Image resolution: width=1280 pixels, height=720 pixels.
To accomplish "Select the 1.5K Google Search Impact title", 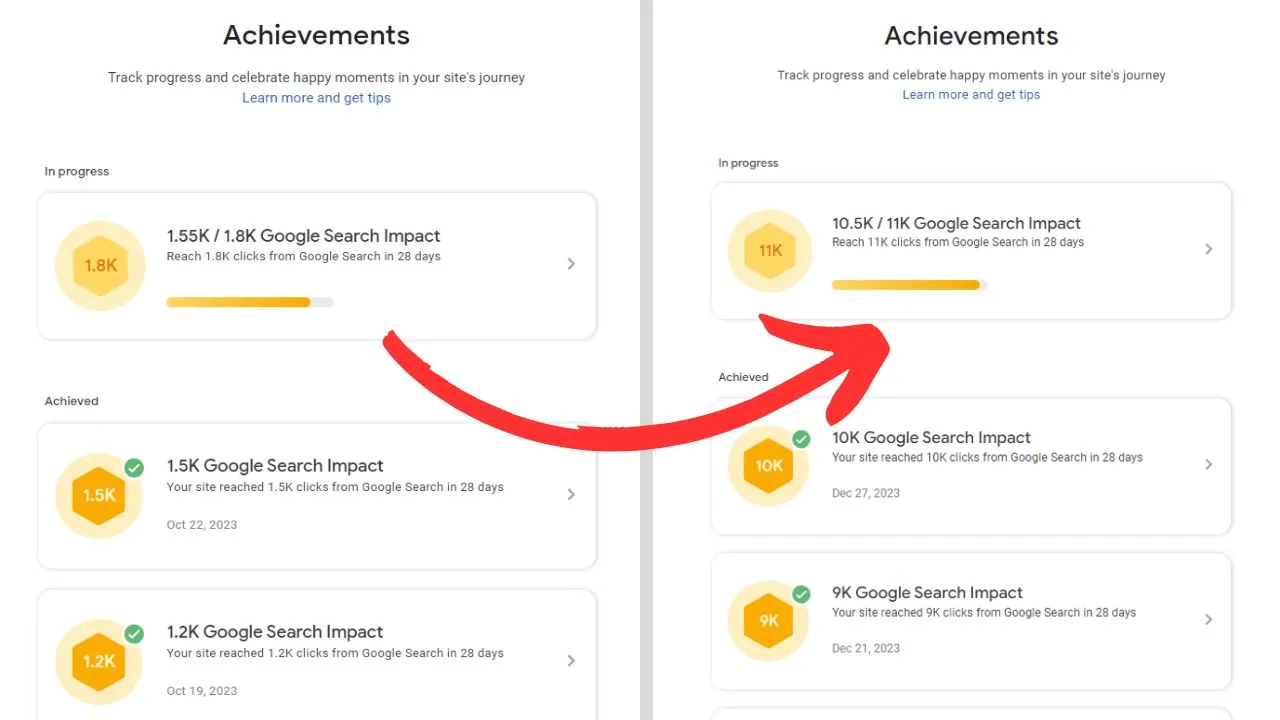I will coord(275,466).
